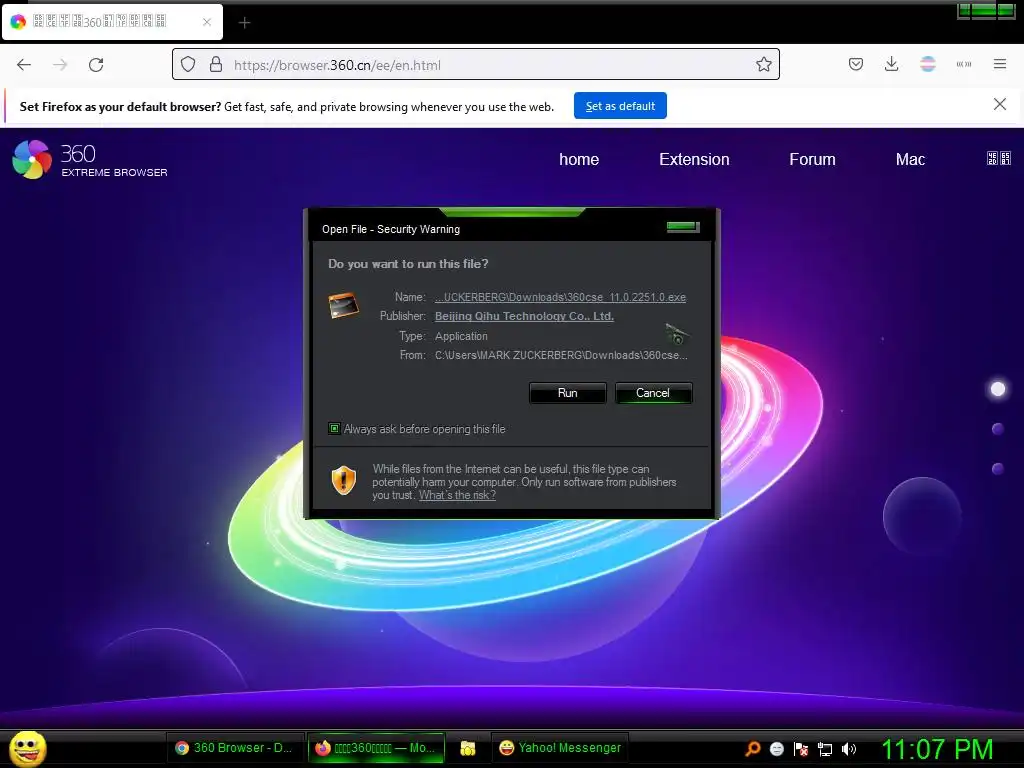Open the Extension nav item
1024x768 pixels.
(694, 159)
